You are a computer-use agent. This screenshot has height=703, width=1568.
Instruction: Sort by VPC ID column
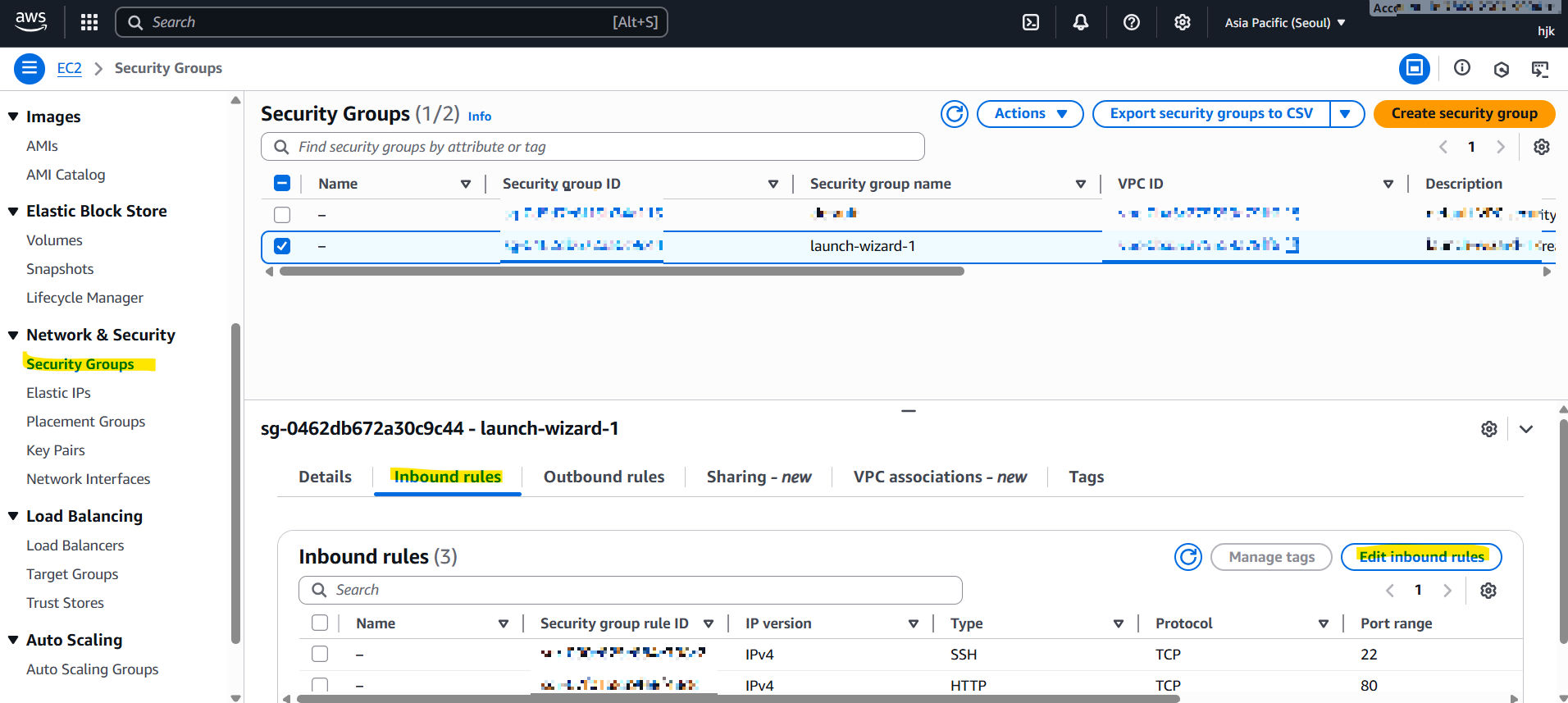tap(1388, 184)
